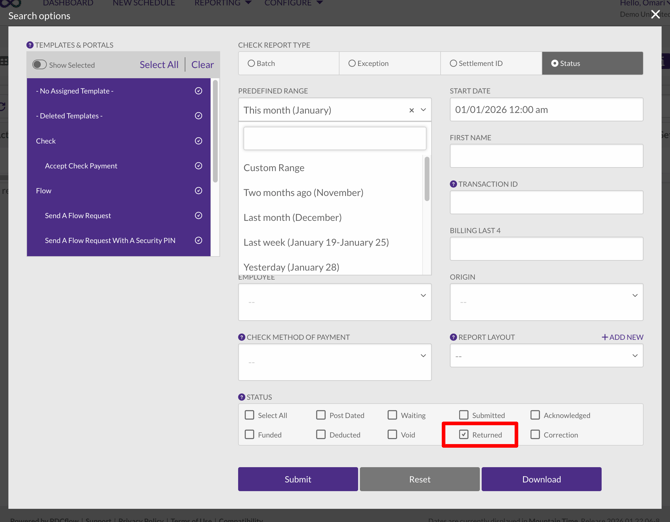Check the Acknowledged status checkbox
Image resolution: width=670 pixels, height=522 pixels.
point(535,415)
